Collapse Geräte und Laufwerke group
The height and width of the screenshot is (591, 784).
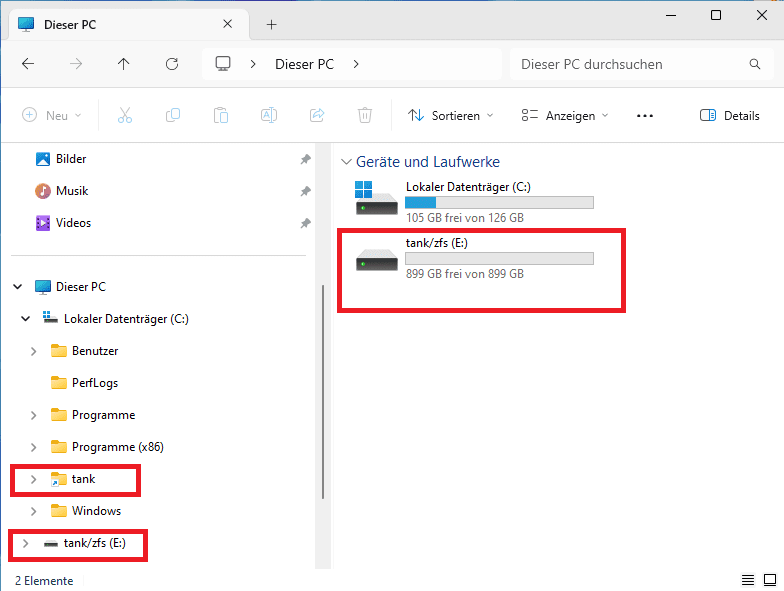point(346,162)
